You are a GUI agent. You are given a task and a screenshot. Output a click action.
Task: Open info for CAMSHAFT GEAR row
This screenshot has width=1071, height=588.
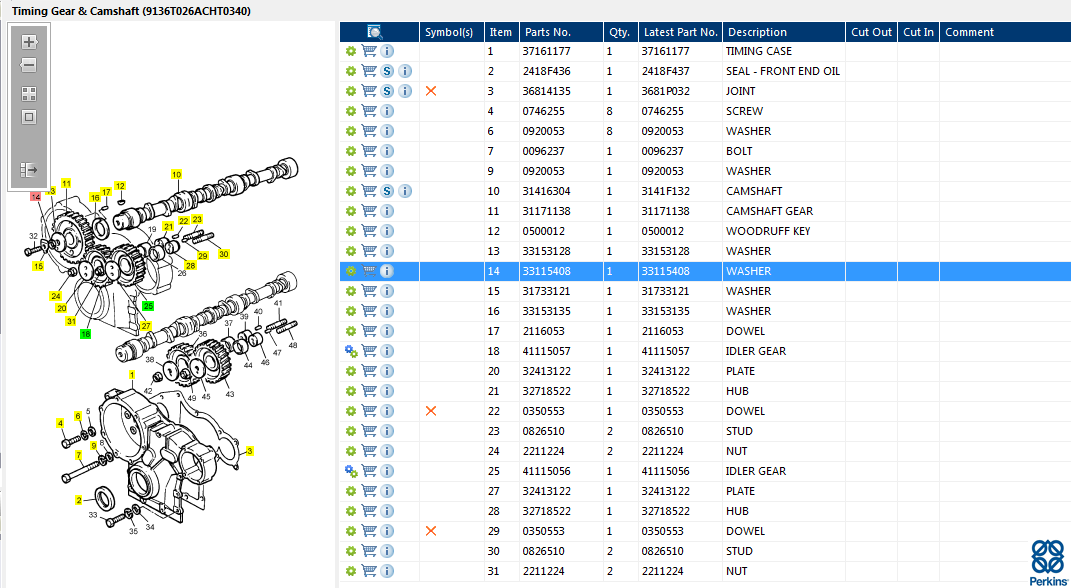pos(387,211)
